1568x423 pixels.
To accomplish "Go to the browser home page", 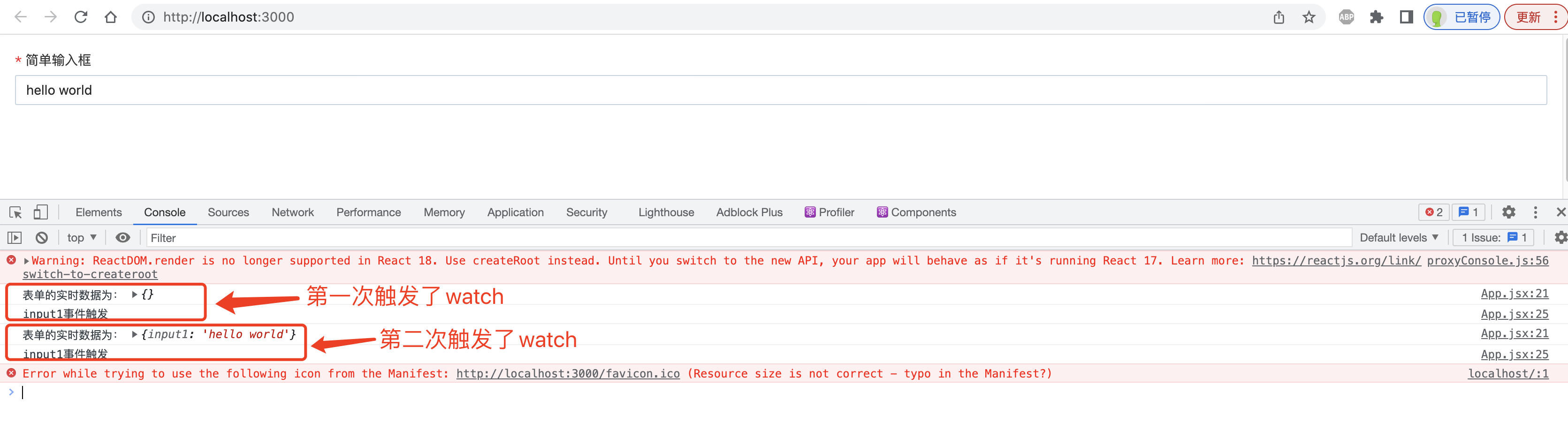I will point(111,16).
